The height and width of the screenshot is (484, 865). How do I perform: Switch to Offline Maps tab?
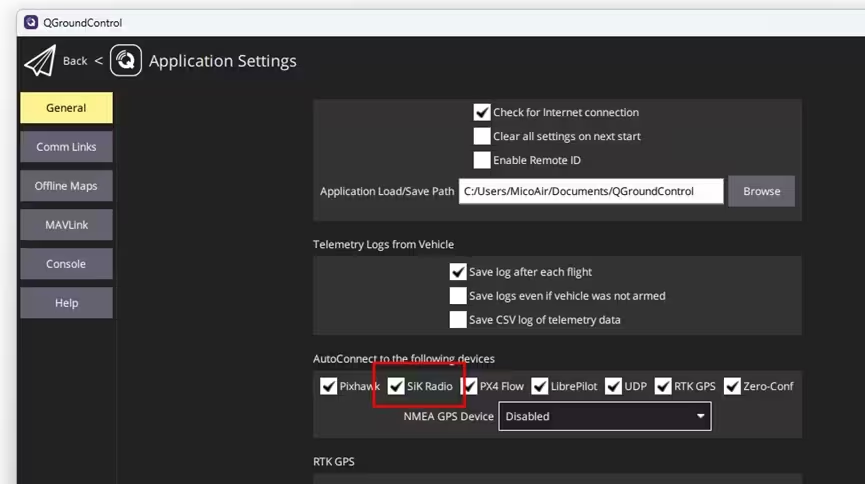click(66, 186)
